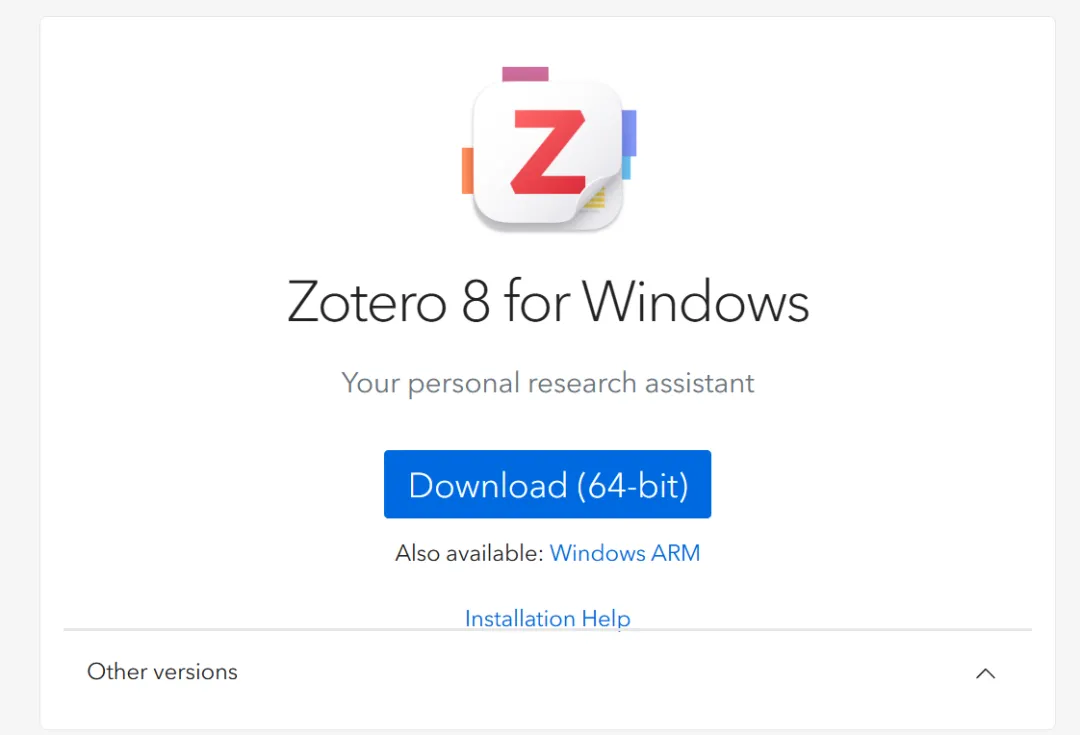Image resolution: width=1080 pixels, height=735 pixels.
Task: Click the word 'Zotero' in the heading
Action: click(x=366, y=302)
